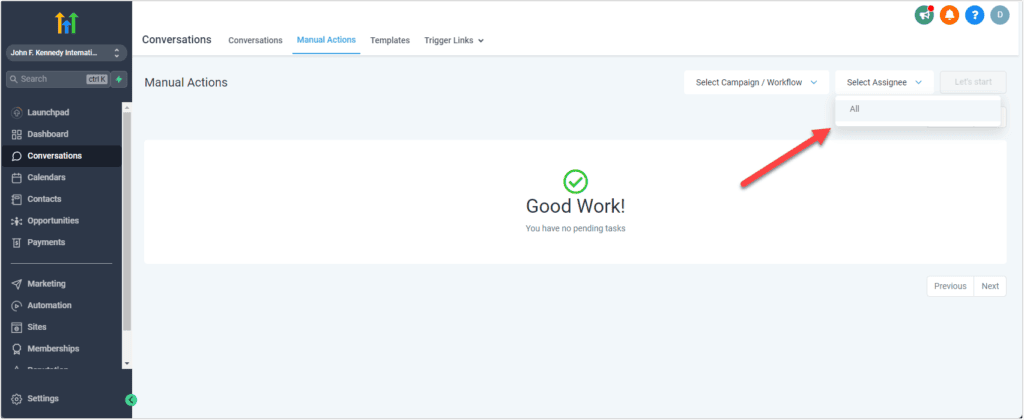Open the help question mark icon

pyautogui.click(x=974, y=15)
